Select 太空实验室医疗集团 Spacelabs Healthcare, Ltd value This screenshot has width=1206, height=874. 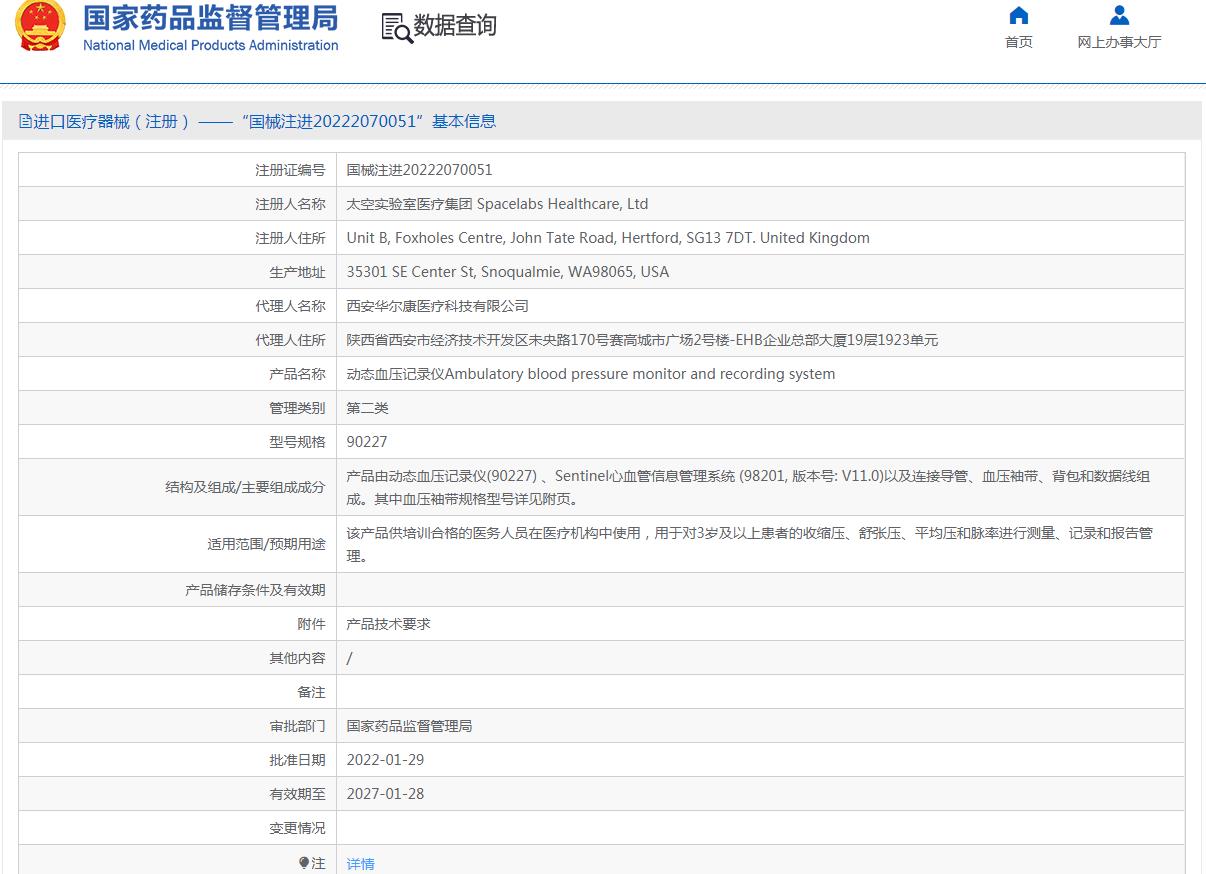coord(497,204)
